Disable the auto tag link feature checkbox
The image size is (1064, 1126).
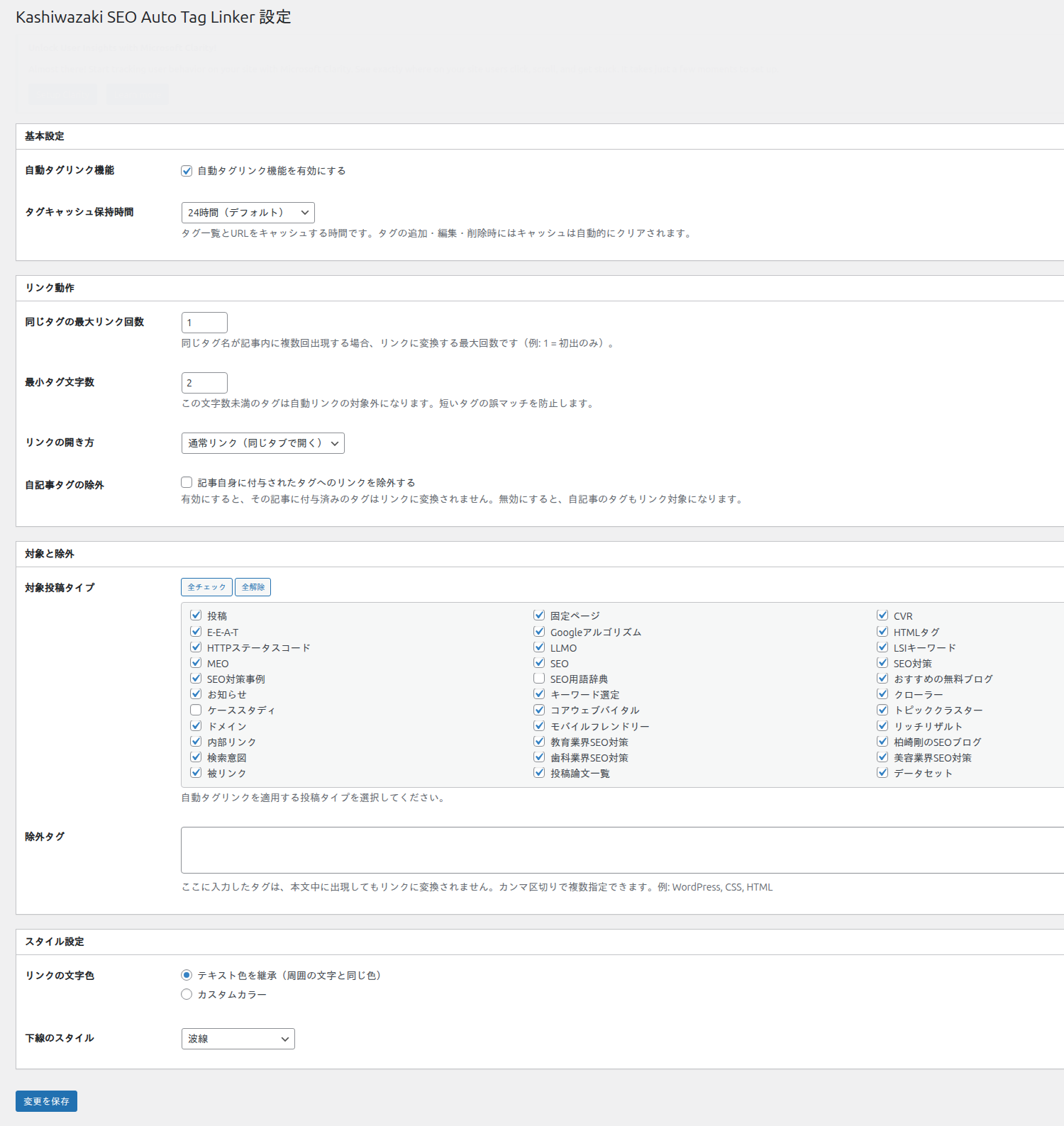tap(187, 171)
